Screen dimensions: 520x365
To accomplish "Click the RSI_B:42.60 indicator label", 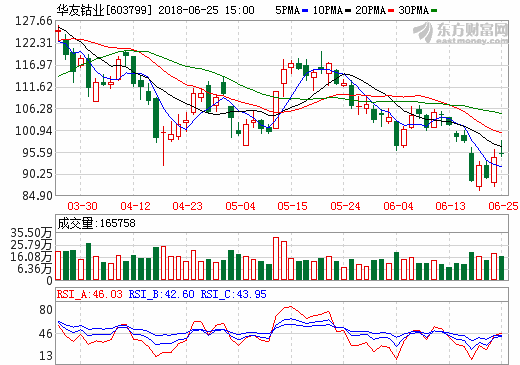I will (161, 294).
